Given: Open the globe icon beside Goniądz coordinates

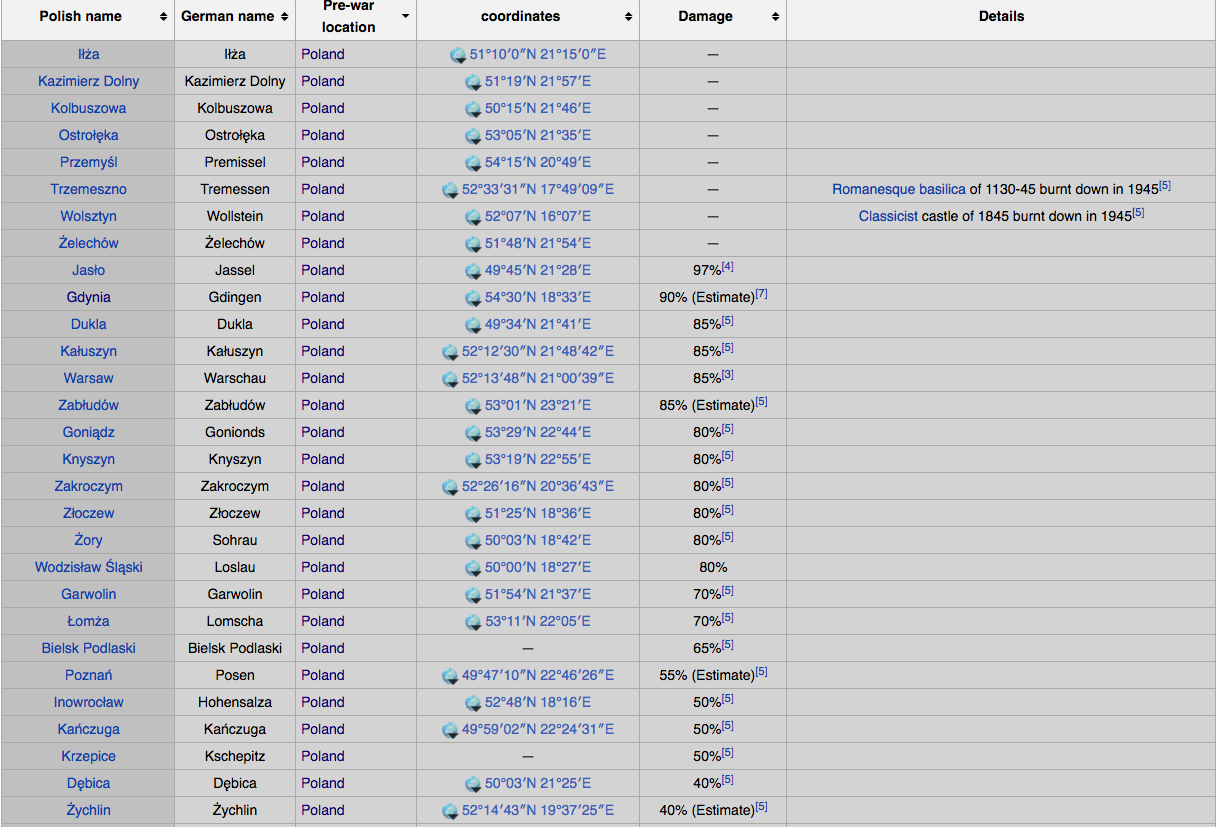Looking at the screenshot, I should coord(473,433).
